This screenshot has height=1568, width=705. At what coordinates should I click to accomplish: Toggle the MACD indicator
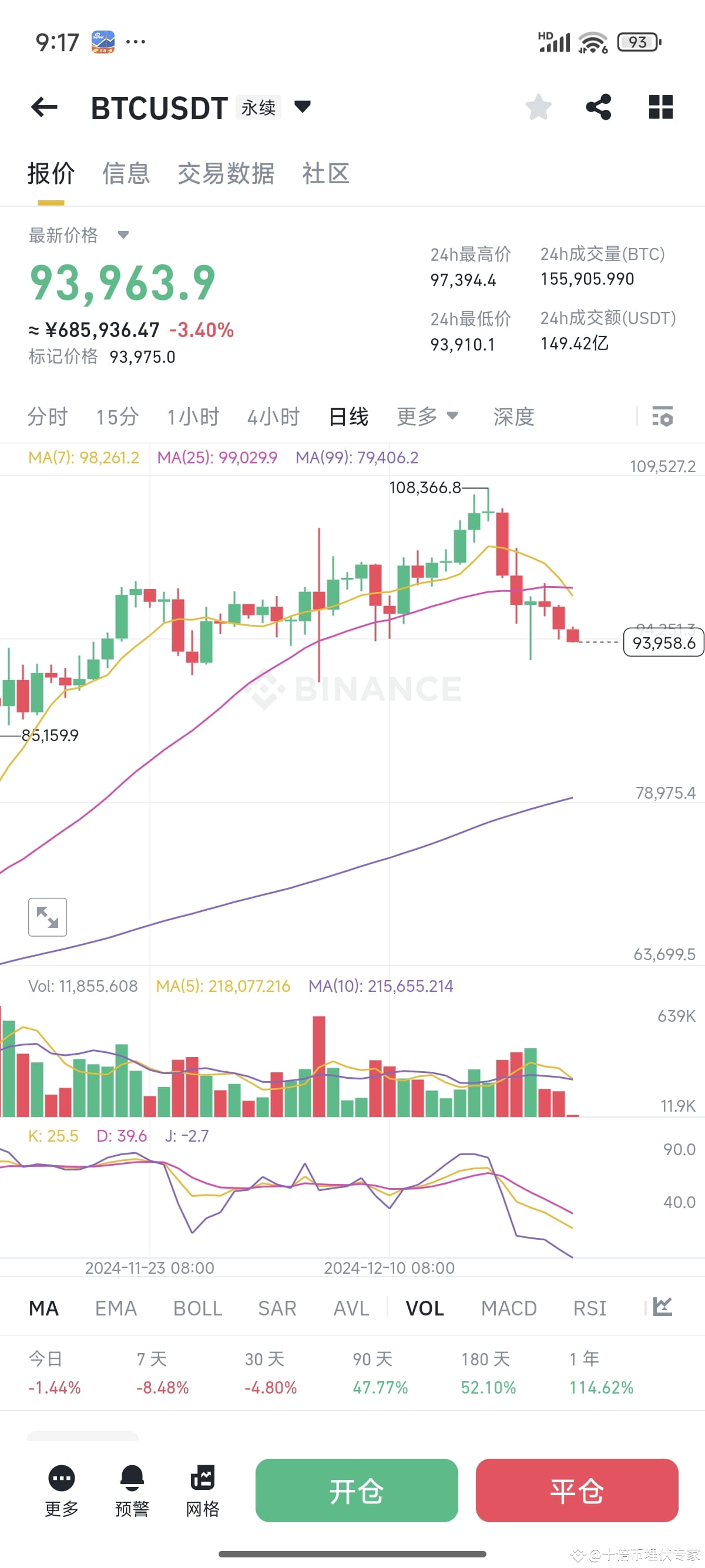[509, 1308]
